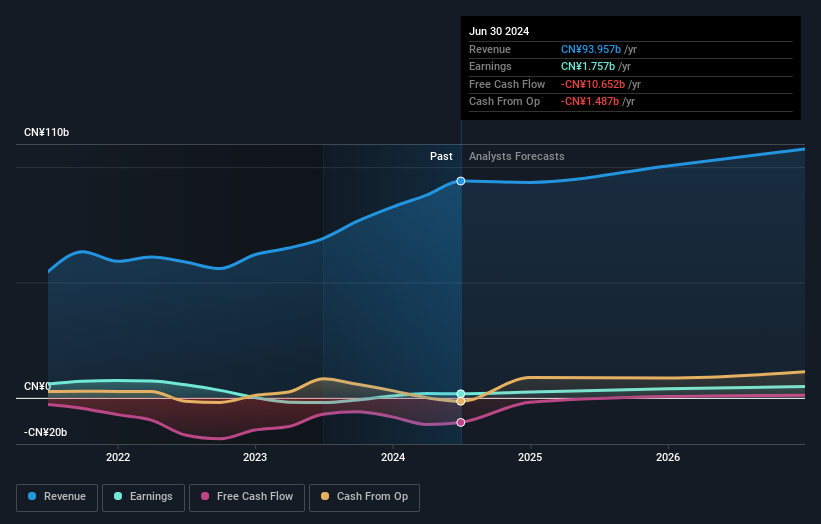Click the 2025 x-axis label
The image size is (821, 524).
point(530,457)
